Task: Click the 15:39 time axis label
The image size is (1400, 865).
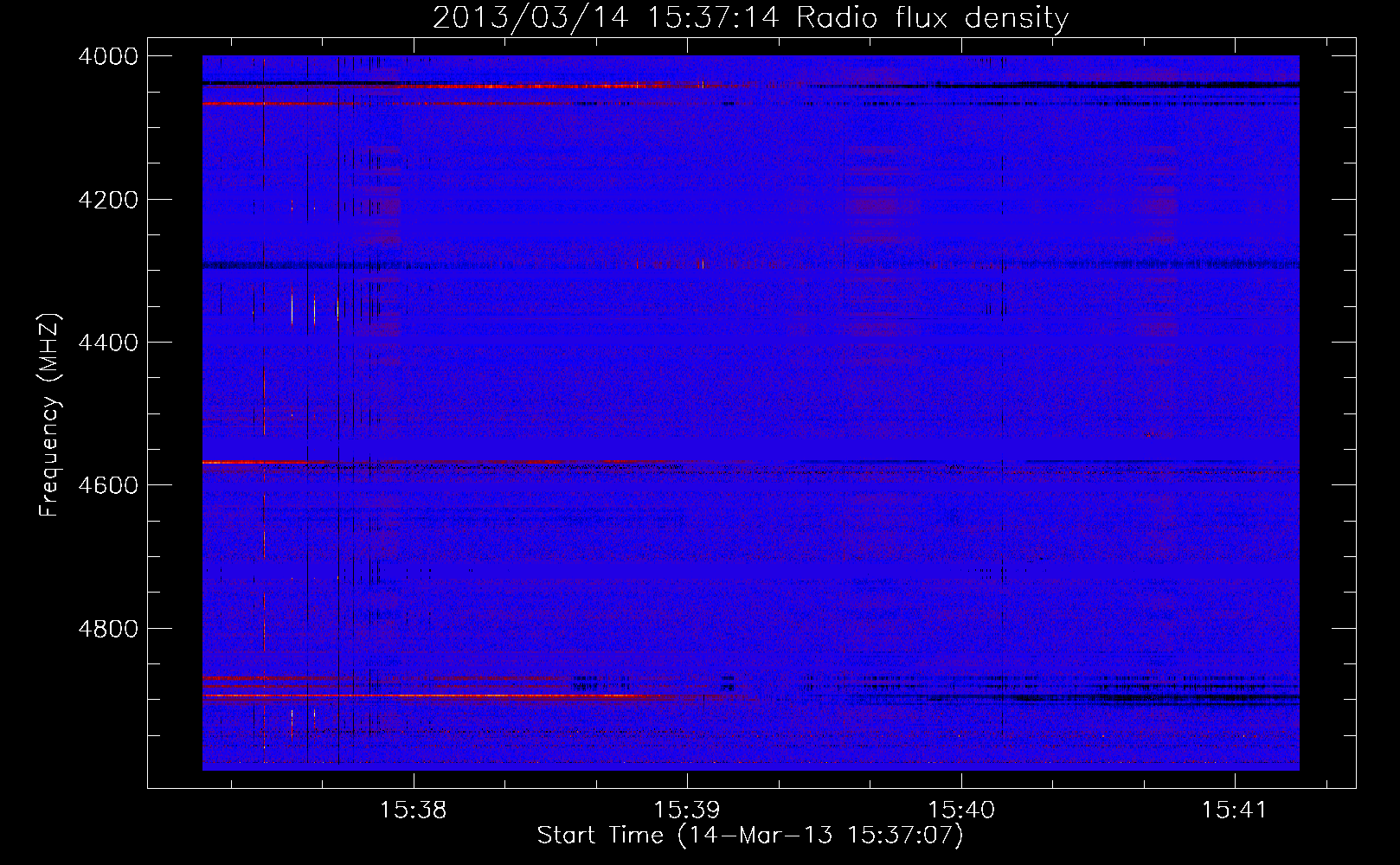Action: [687, 810]
